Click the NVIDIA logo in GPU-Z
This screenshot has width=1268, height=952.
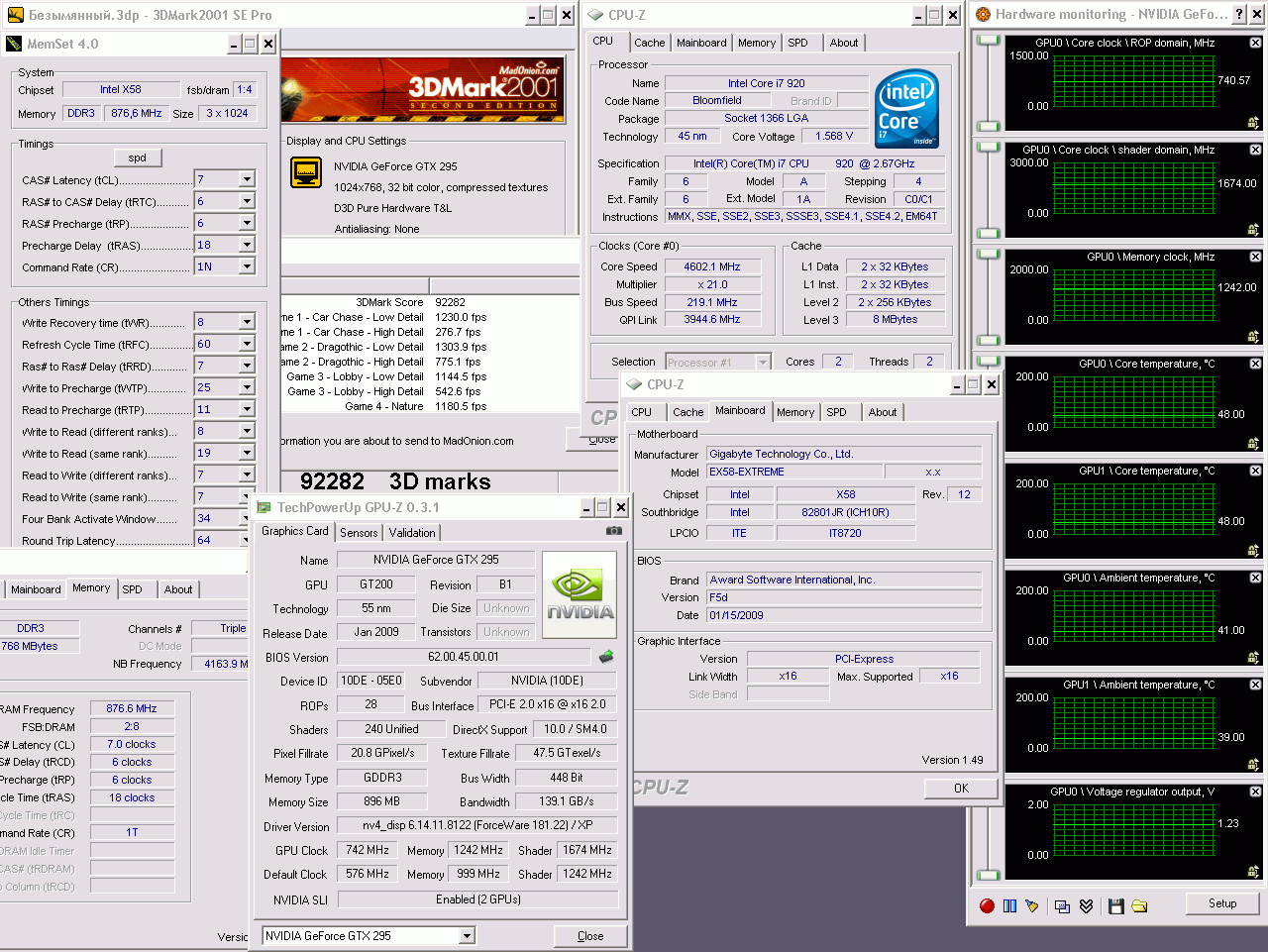click(580, 594)
